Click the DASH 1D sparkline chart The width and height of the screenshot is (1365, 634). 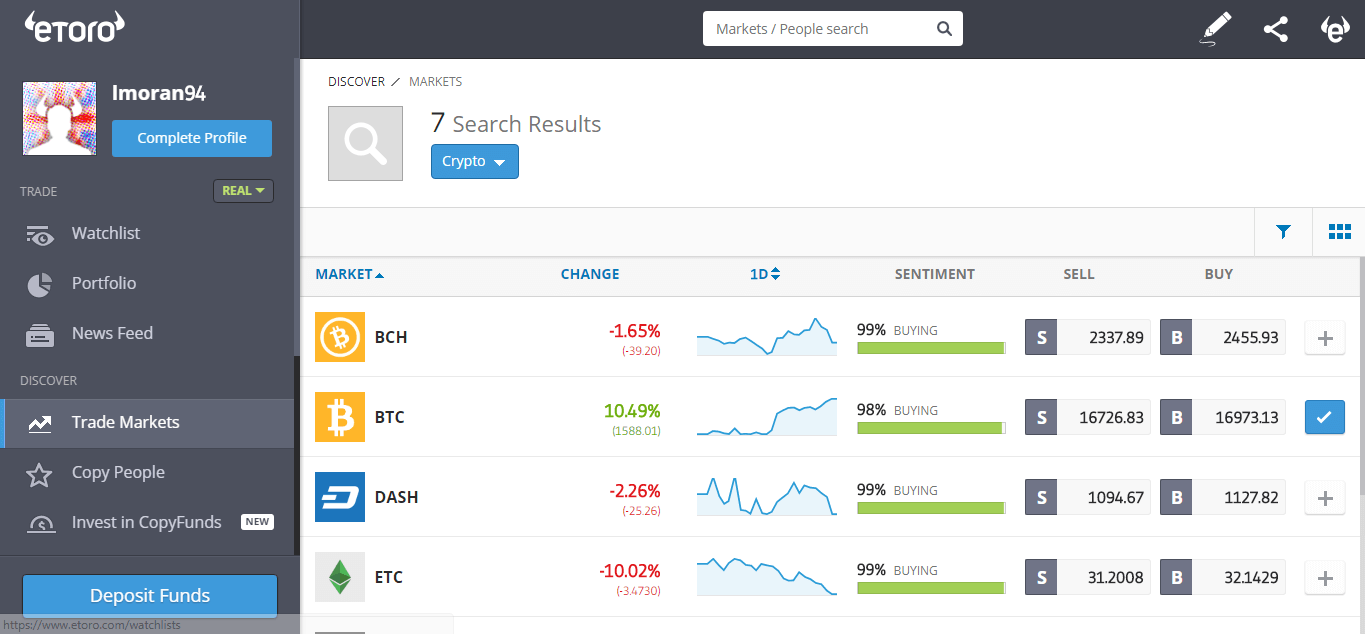click(767, 497)
